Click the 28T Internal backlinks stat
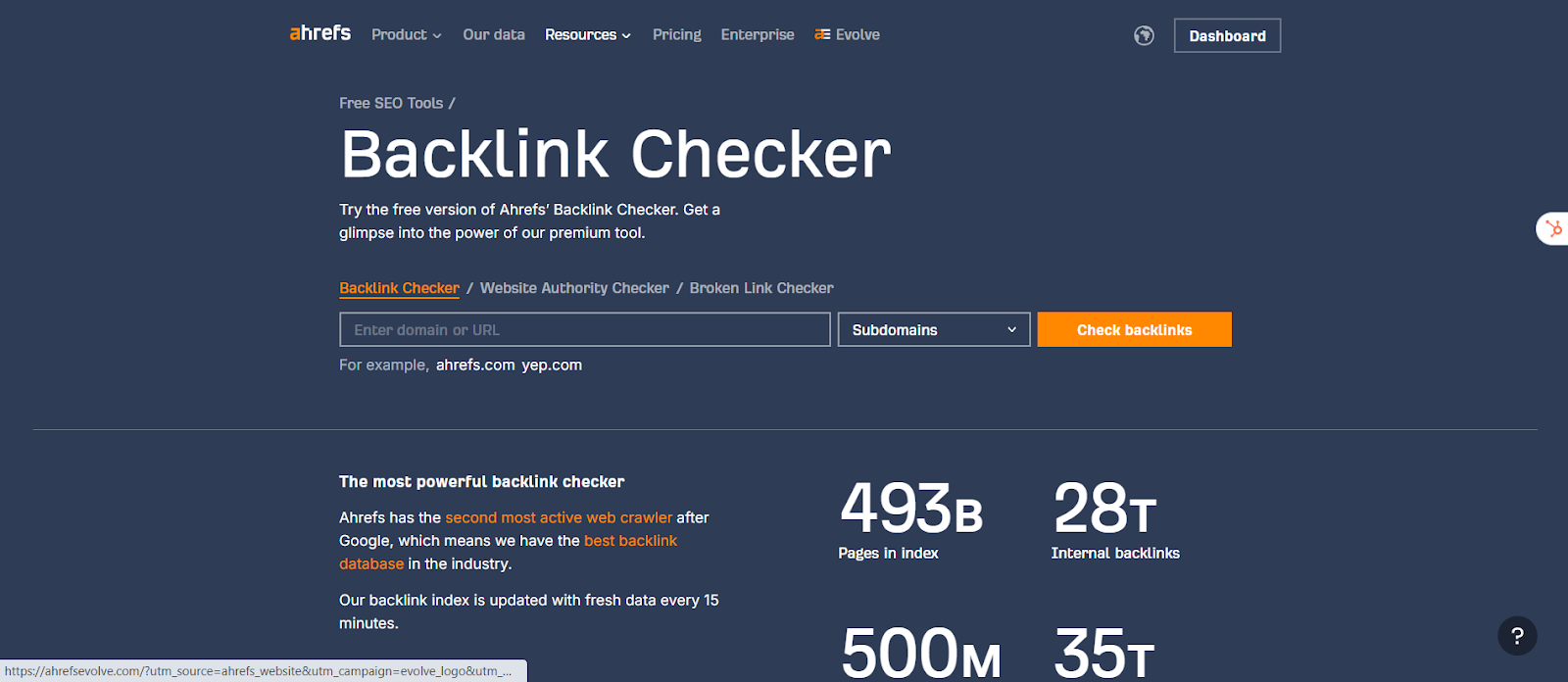This screenshot has width=1568, height=682. (x=1115, y=519)
